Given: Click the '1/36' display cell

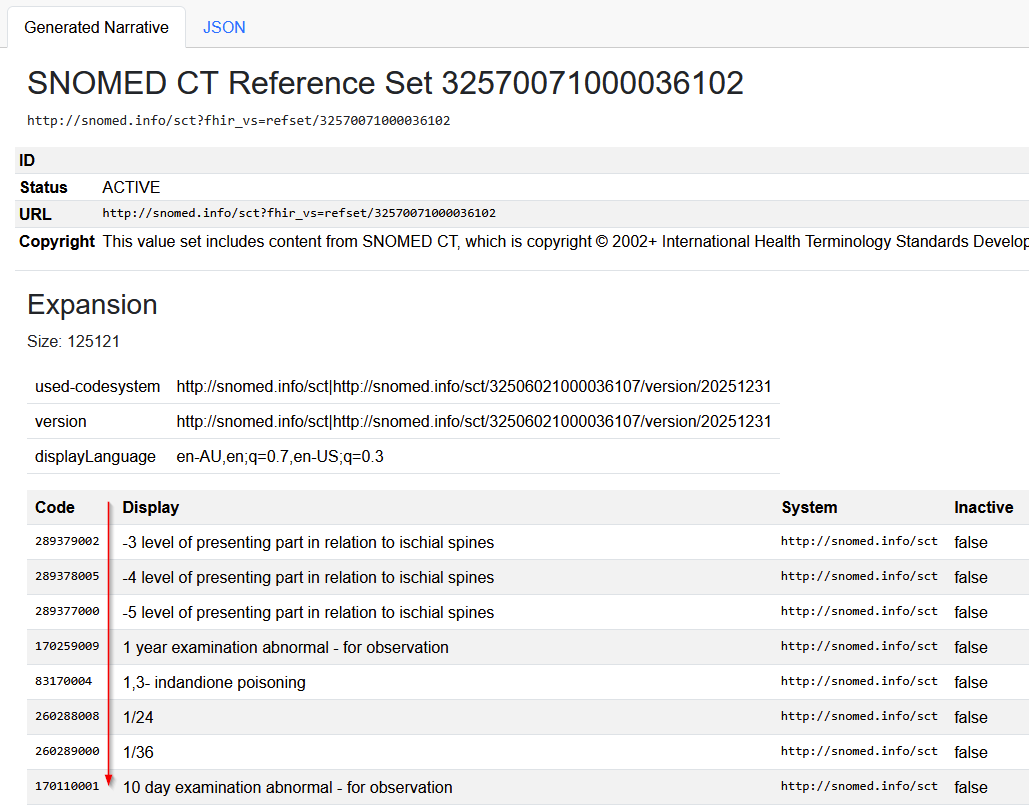Looking at the screenshot, I should 138,753.
